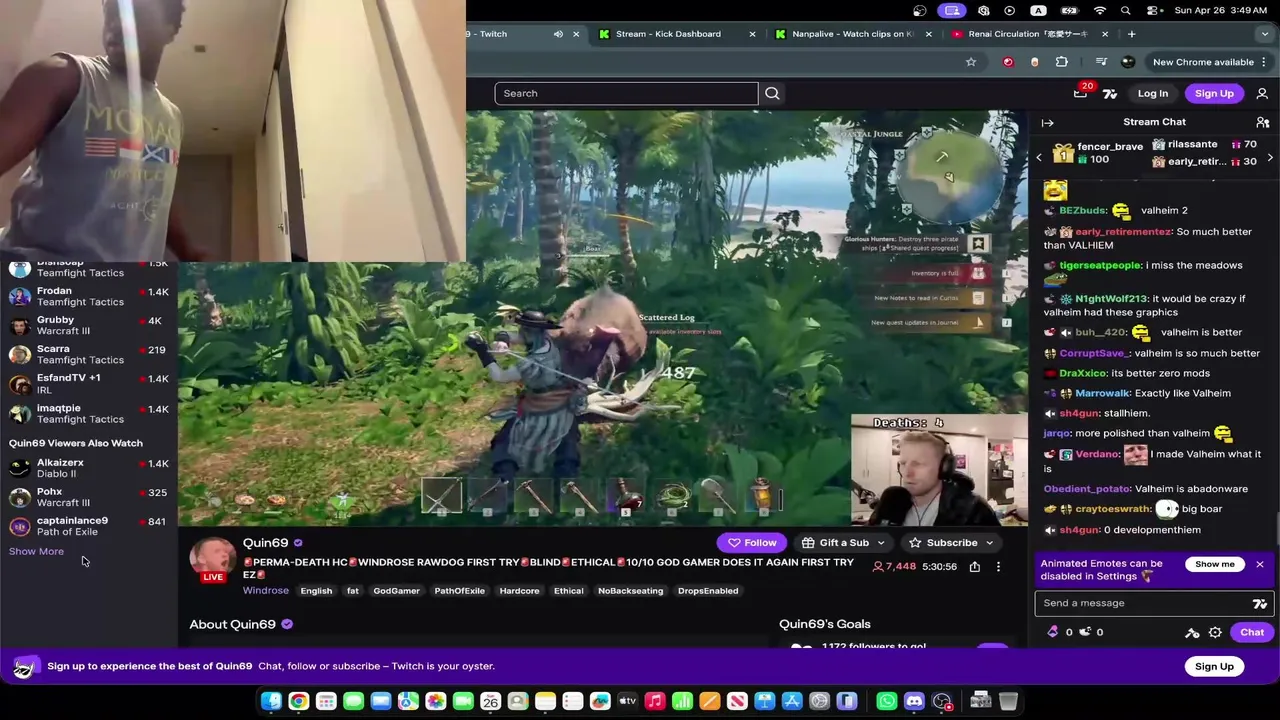
Task: Open Alkaizerx Diablo II channel
Action: [x=88, y=468]
